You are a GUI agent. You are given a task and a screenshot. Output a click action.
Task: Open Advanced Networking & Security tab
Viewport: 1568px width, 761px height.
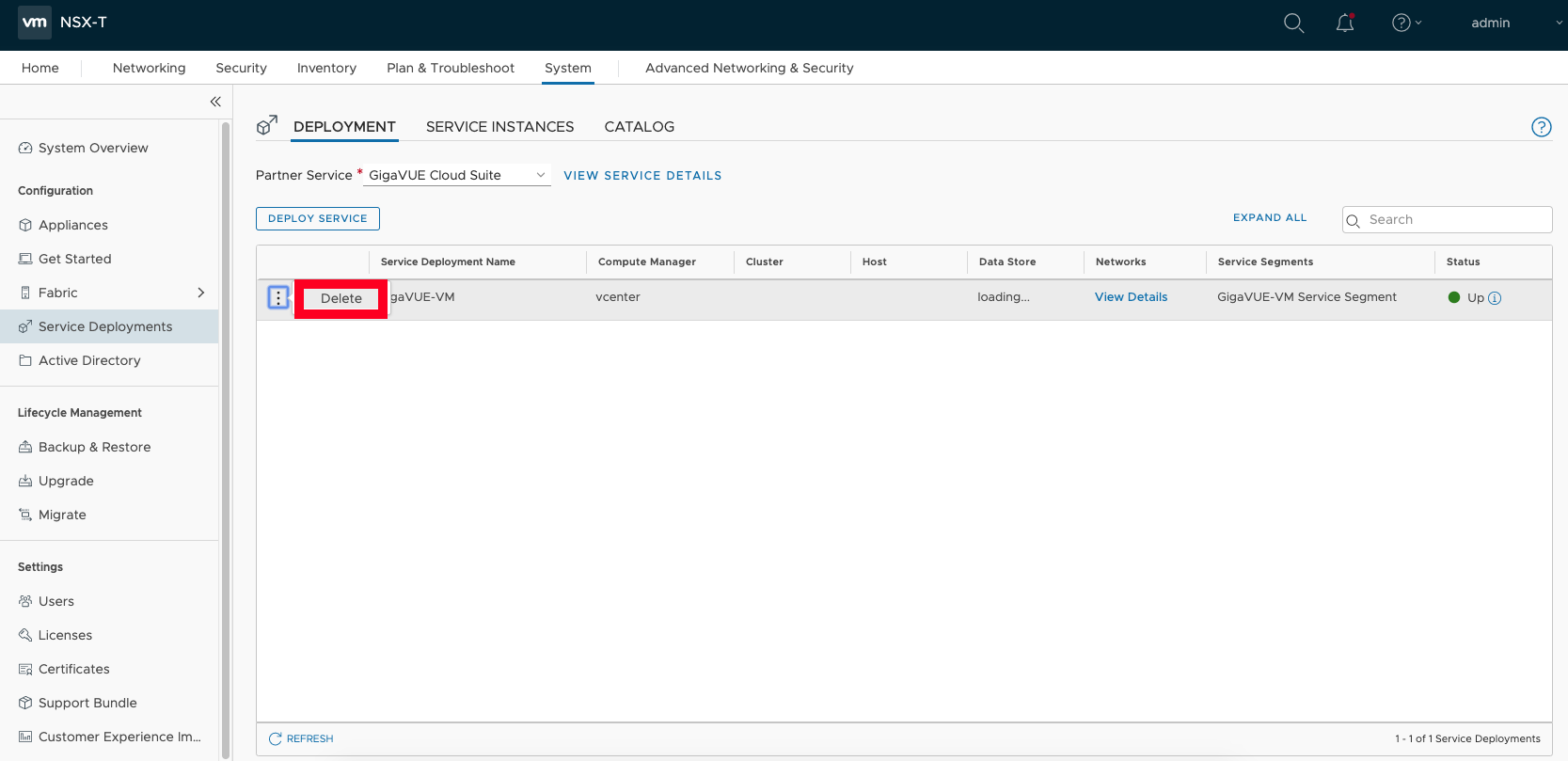tap(750, 68)
